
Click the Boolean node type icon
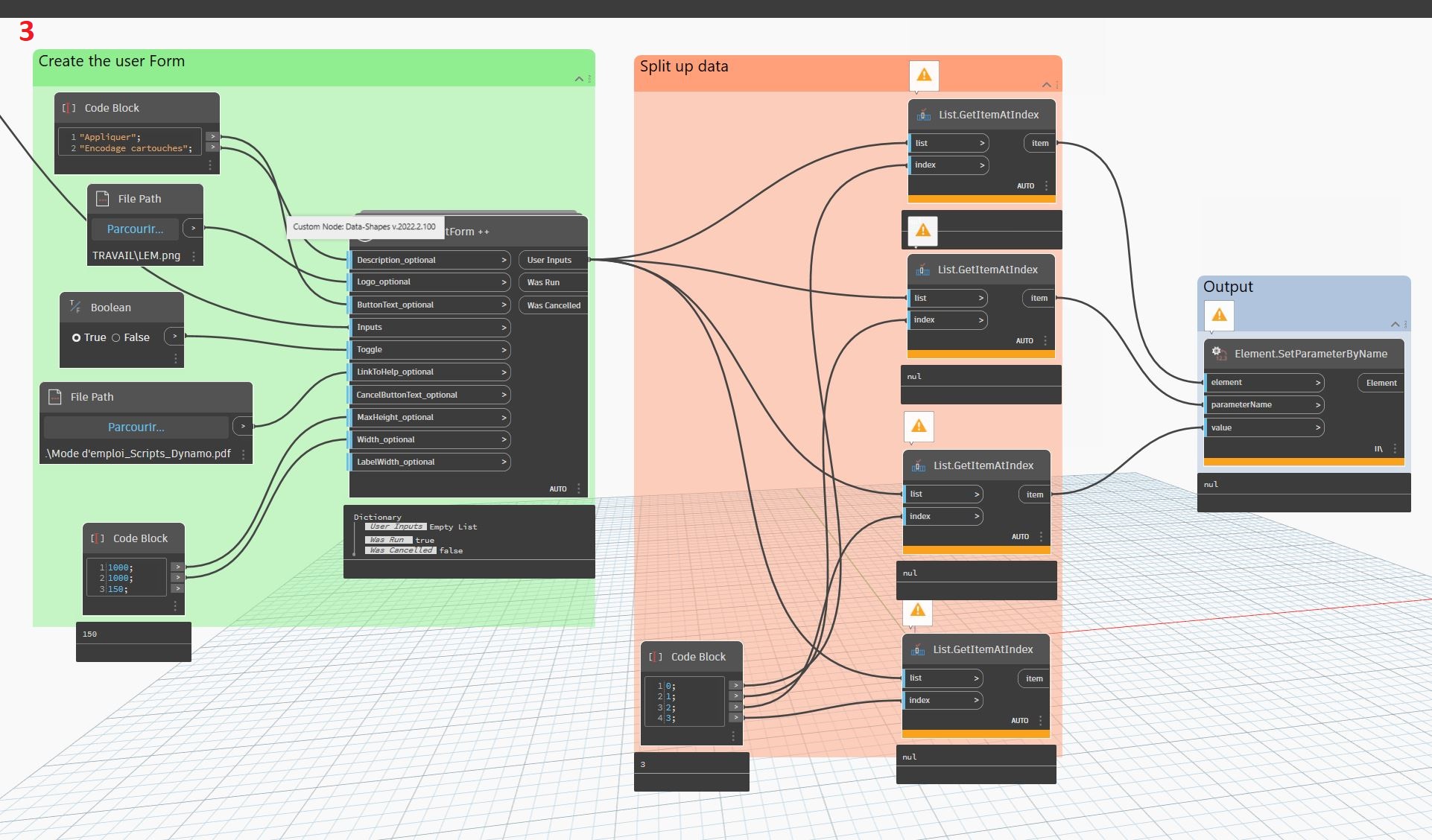click(x=75, y=306)
